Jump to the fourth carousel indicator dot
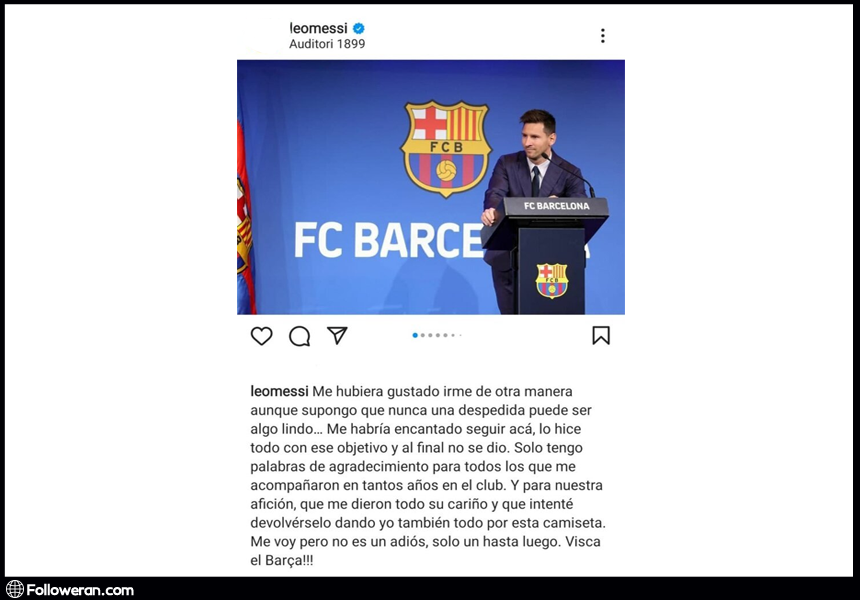This screenshot has width=860, height=600. pyautogui.click(x=438, y=335)
